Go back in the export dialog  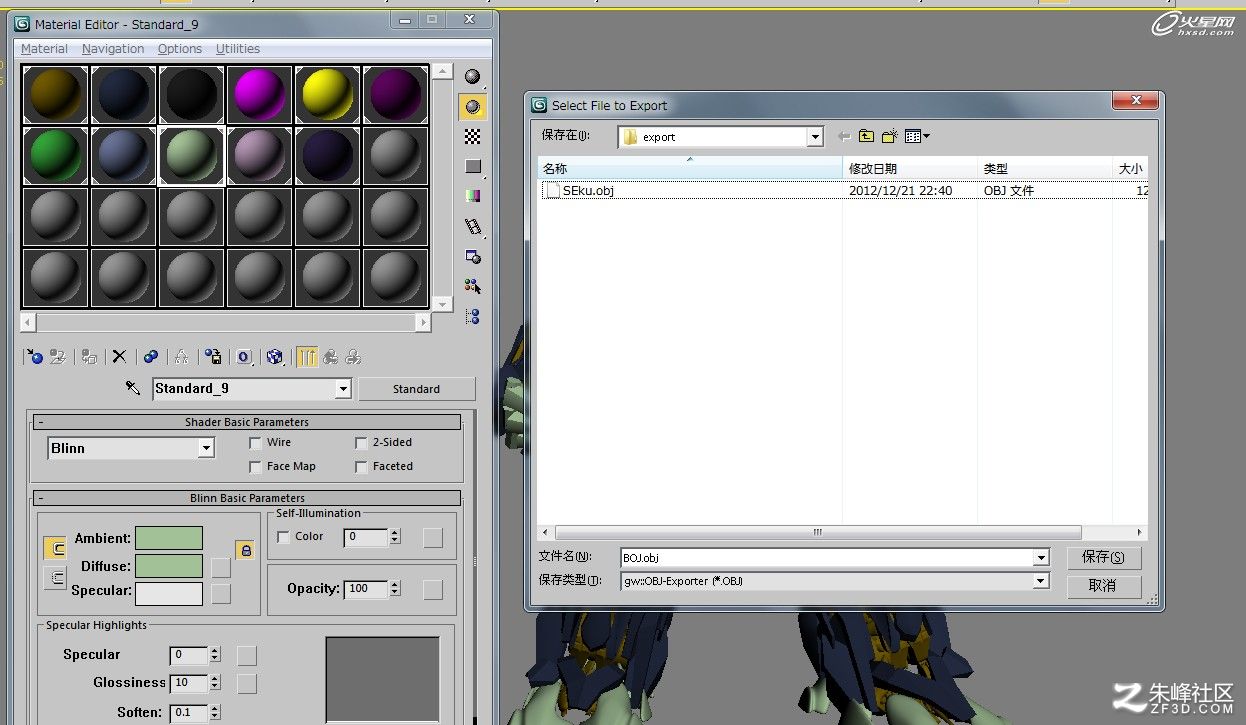click(845, 136)
